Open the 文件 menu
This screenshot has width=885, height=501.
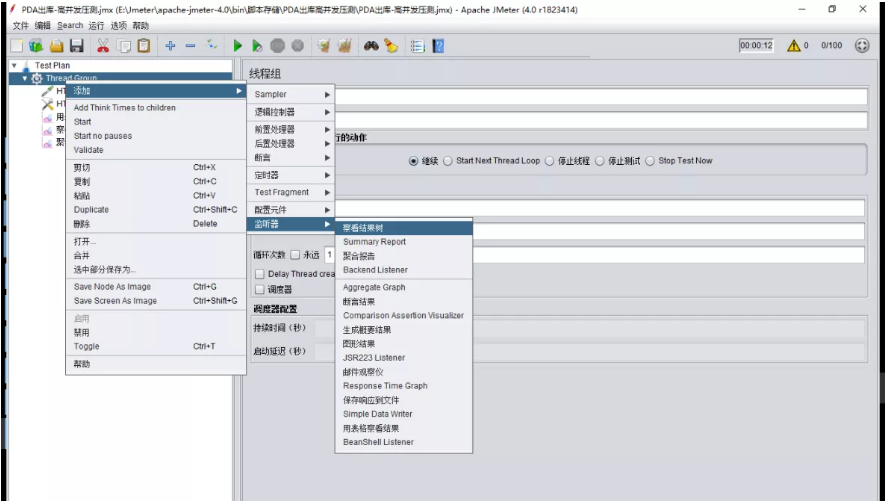(x=20, y=25)
